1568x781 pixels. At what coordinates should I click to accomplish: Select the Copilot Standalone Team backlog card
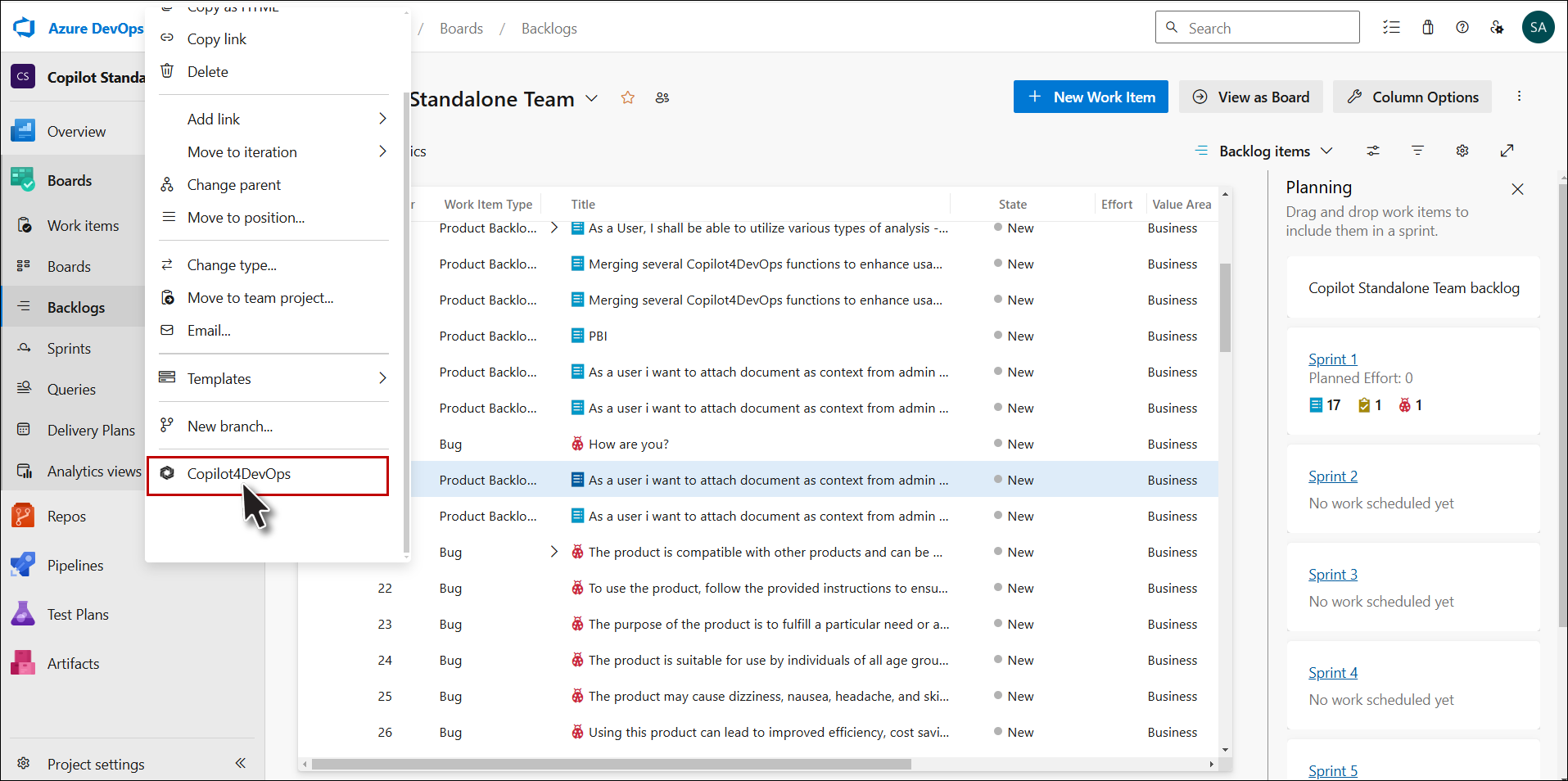[x=1413, y=287]
